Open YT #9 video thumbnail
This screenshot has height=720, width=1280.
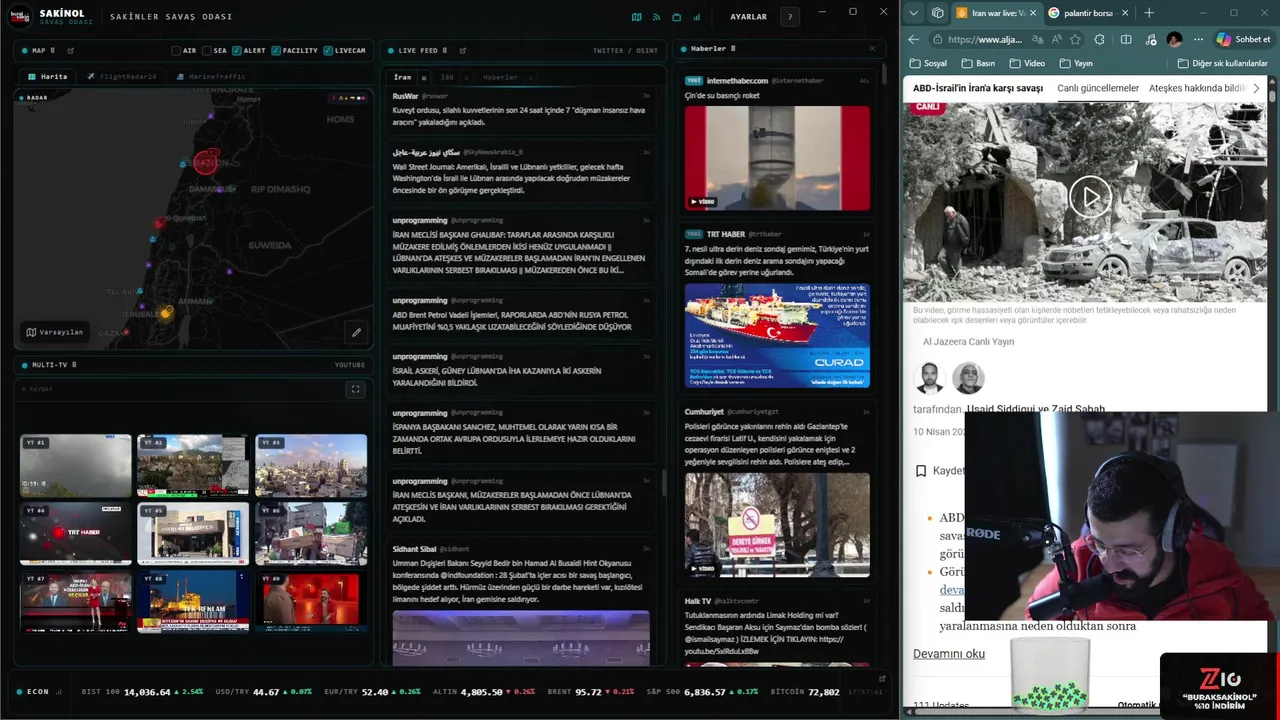point(311,601)
